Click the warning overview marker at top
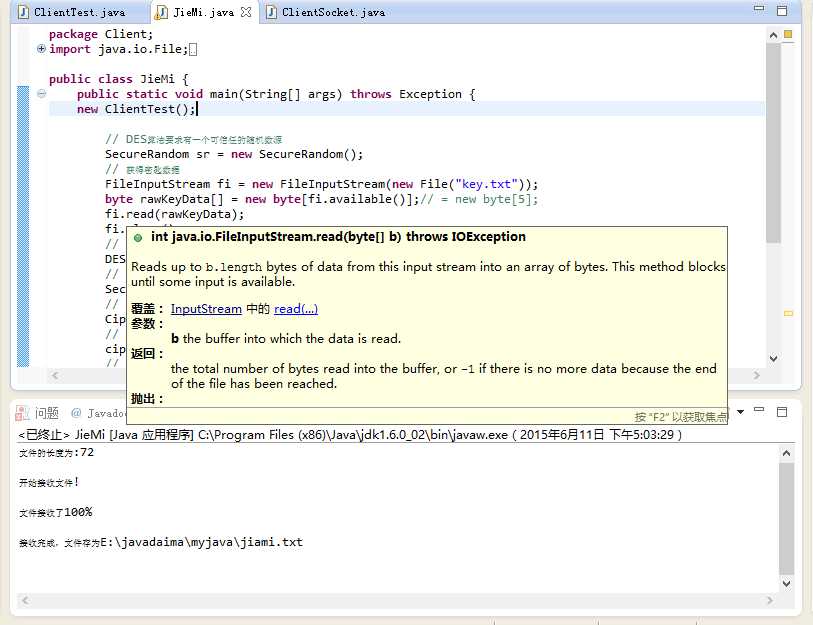 pos(788,34)
